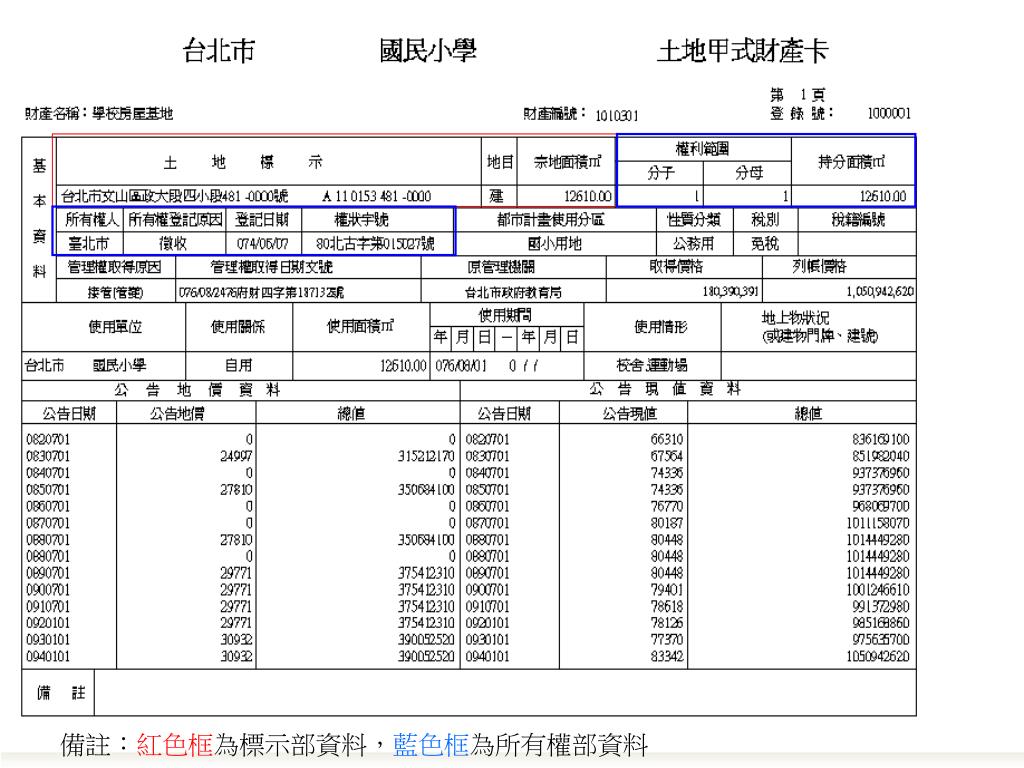The image size is (1024, 768).
Task: Select the certificate number 80北古字第015027號
Action: 375,244
